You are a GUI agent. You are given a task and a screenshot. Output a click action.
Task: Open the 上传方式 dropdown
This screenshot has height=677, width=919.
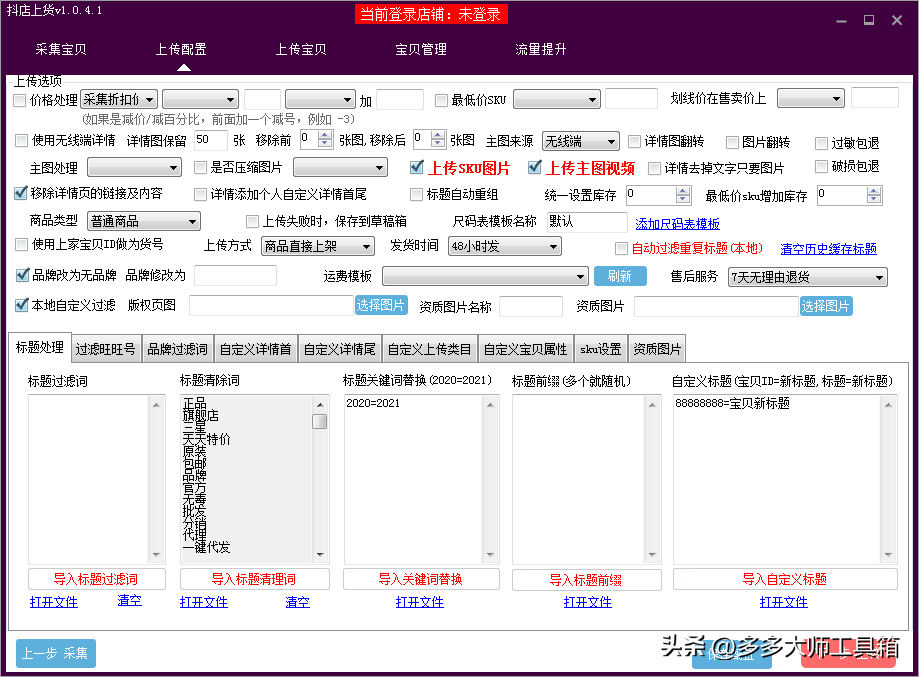point(317,245)
